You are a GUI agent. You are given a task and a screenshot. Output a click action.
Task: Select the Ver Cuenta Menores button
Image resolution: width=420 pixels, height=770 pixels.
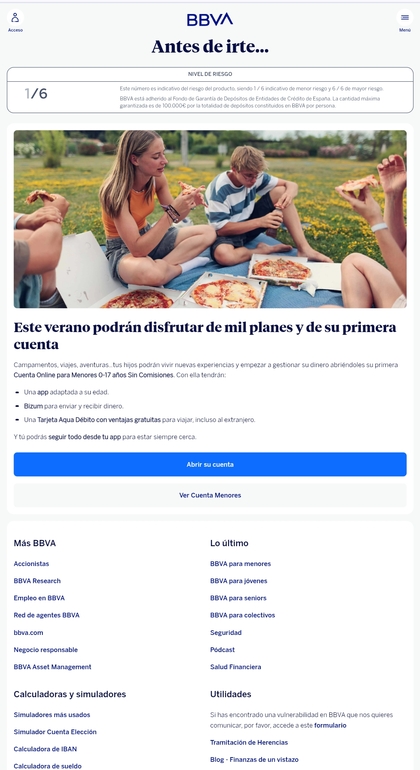[x=210, y=495]
